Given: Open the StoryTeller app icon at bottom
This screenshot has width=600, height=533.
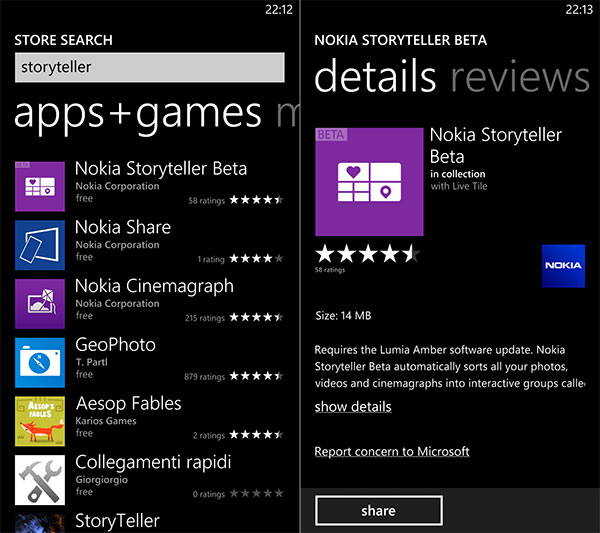Looking at the screenshot, I should tap(40, 523).
